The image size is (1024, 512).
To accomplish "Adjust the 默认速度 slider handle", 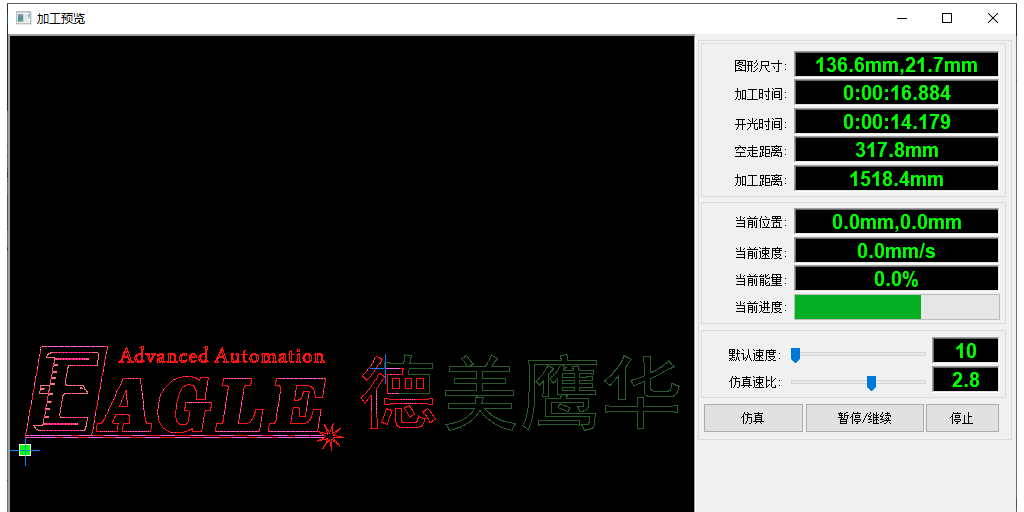I will [795, 355].
